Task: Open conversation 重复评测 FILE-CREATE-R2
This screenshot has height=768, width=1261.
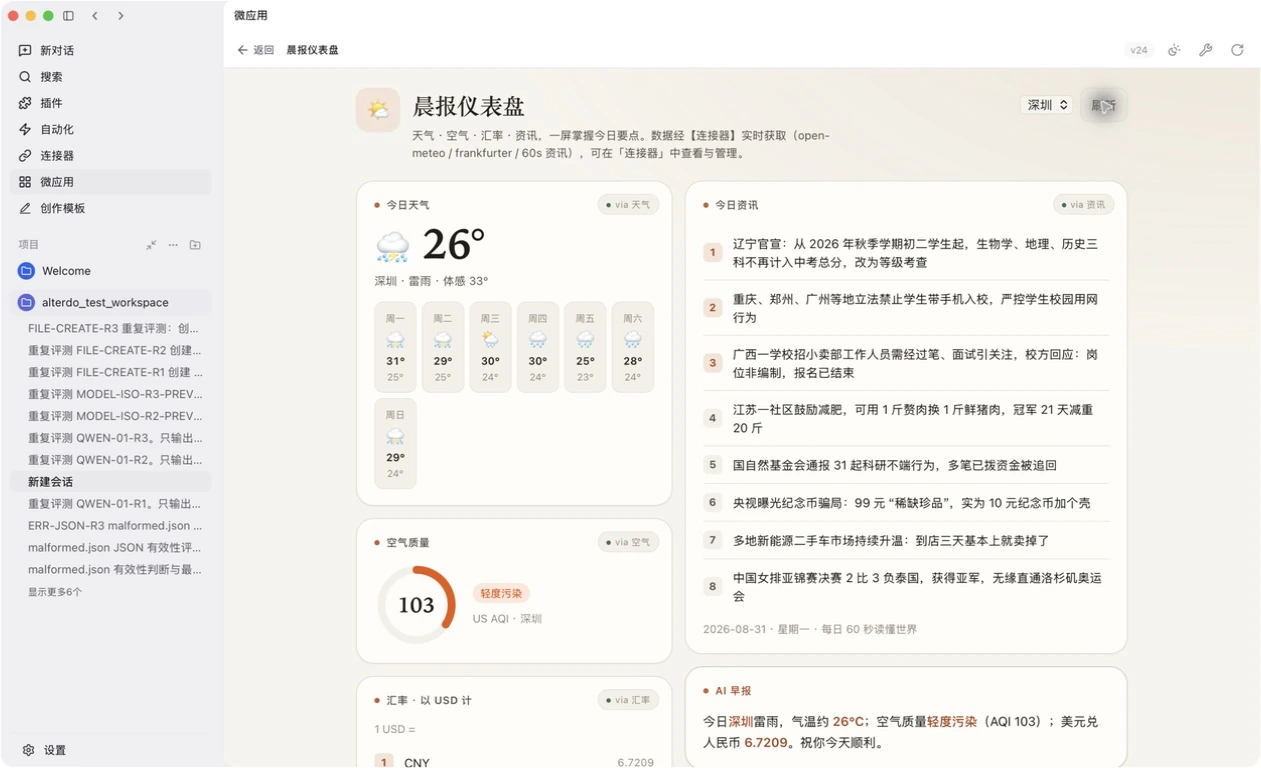Action: (111, 350)
